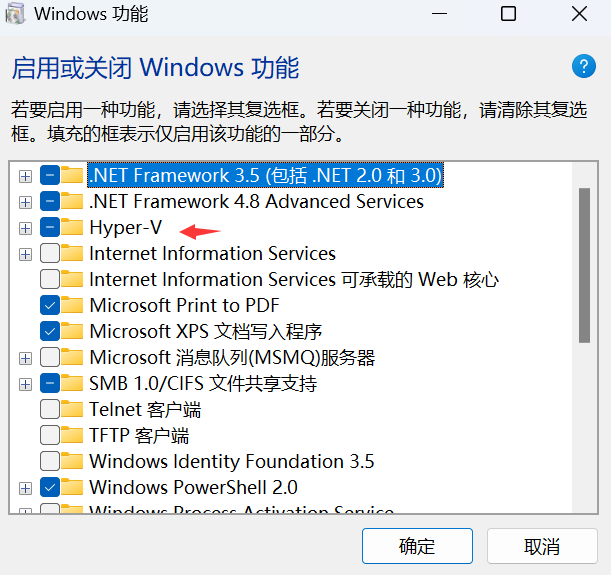Uncheck Microsoft Print to PDF checkbox
This screenshot has width=611, height=575.
click(50, 305)
